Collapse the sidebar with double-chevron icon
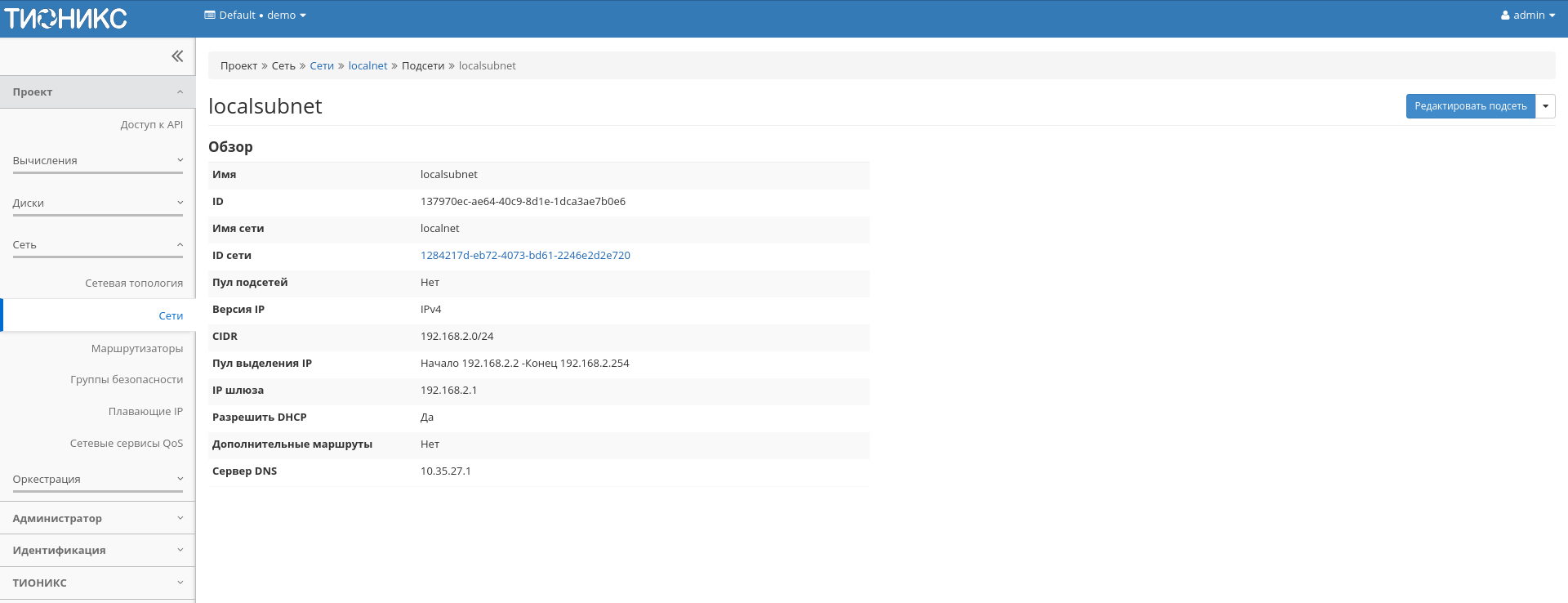This screenshot has height=603, width=1568. pyautogui.click(x=177, y=56)
